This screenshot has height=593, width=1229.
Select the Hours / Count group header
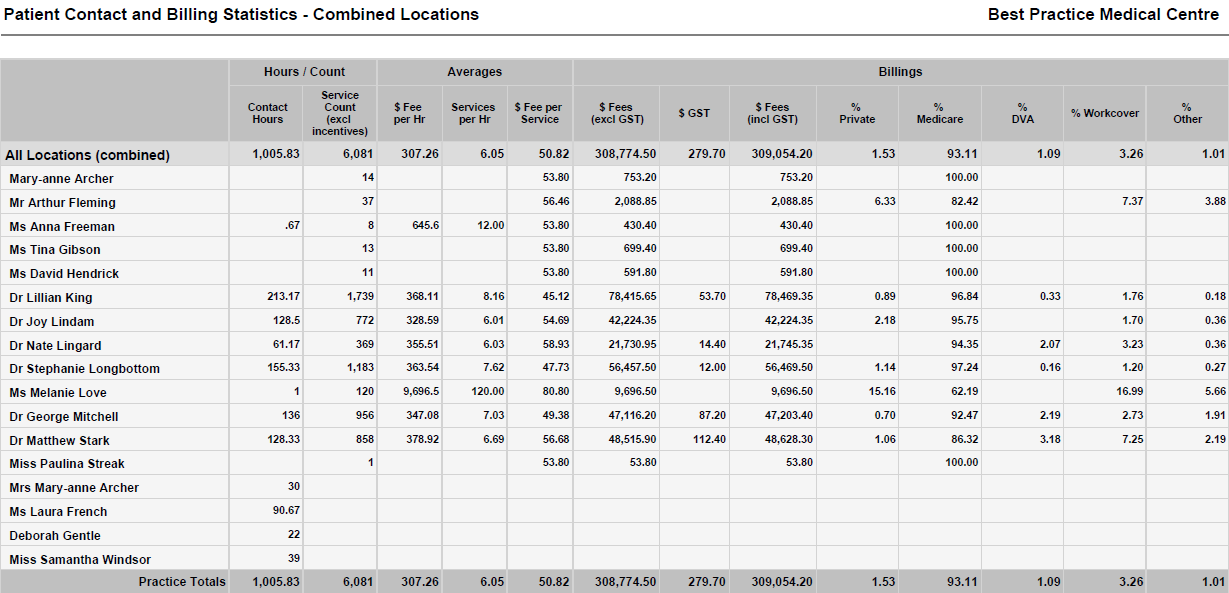tap(304, 72)
